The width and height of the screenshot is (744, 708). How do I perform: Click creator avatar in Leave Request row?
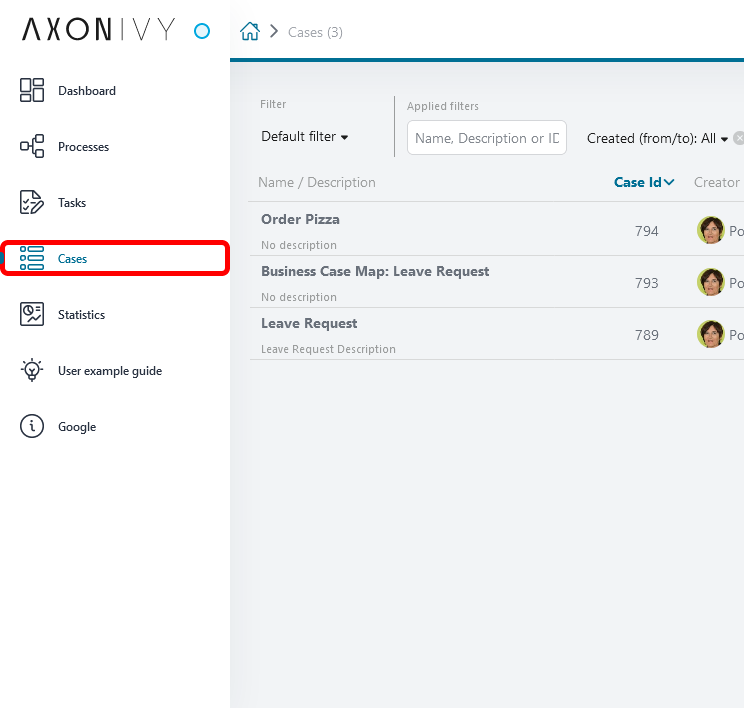point(710,334)
